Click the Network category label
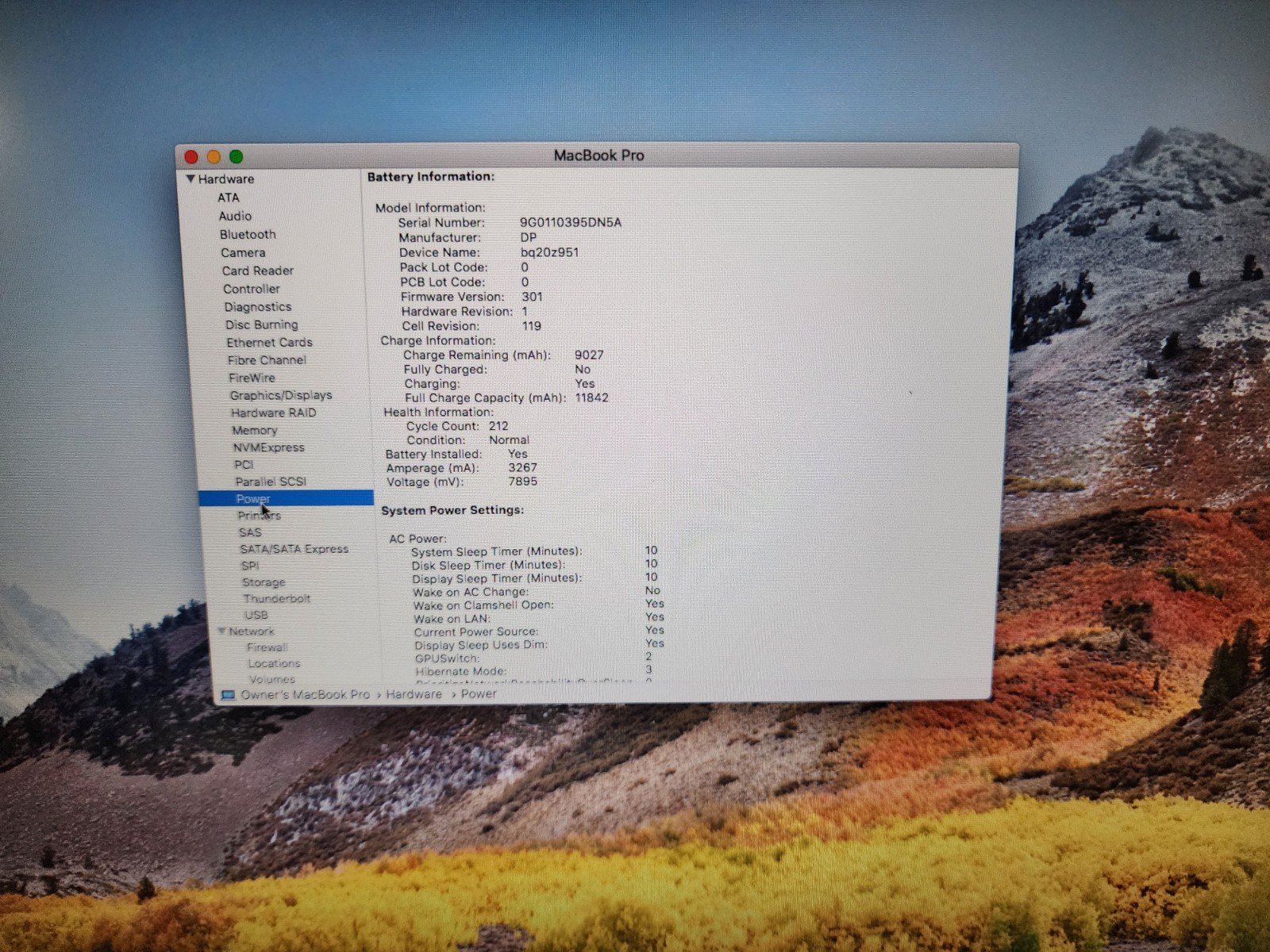The height and width of the screenshot is (952, 1270). tap(252, 631)
